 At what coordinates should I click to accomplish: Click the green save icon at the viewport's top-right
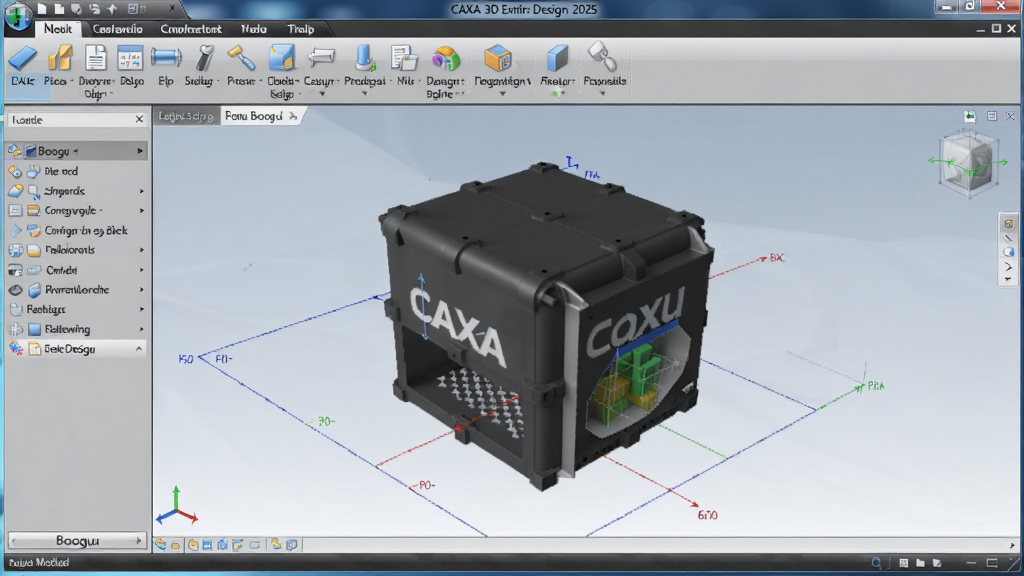(970, 116)
